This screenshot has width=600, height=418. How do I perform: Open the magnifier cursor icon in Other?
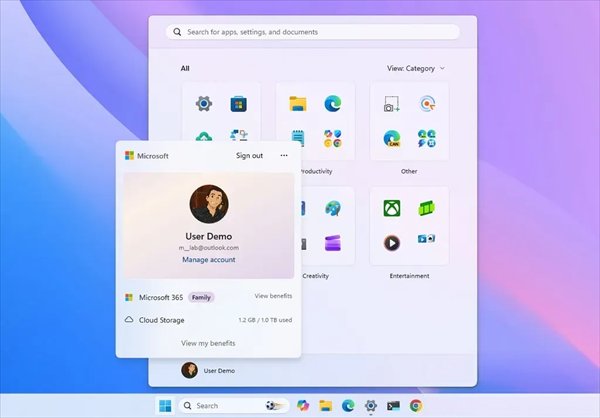tap(427, 104)
